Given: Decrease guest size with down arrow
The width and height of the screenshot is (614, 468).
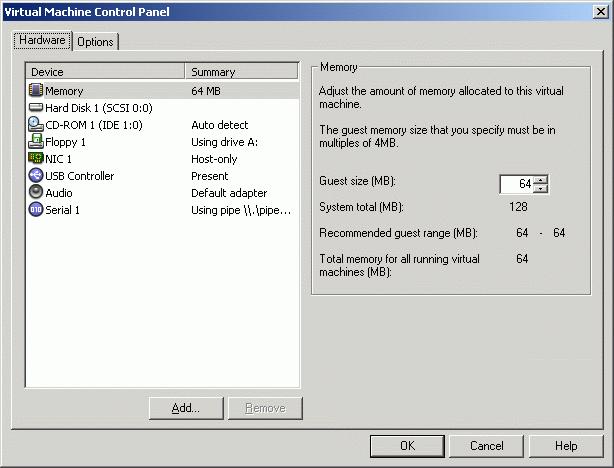Looking at the screenshot, I should tap(541, 188).
